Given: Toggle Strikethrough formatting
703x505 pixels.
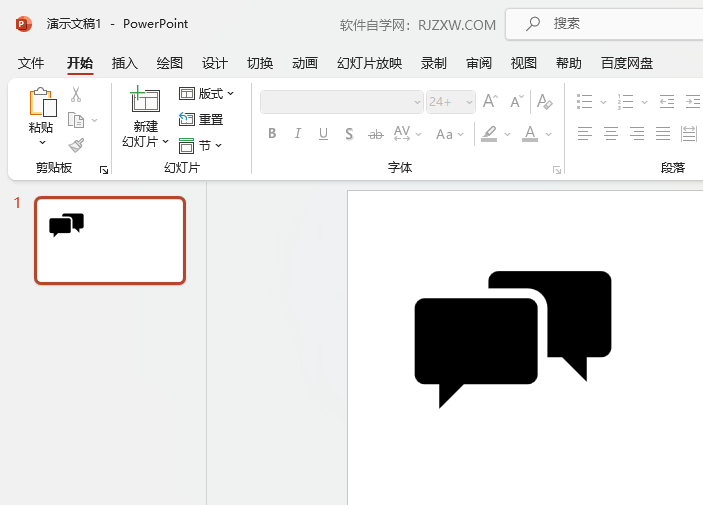Looking at the screenshot, I should [376, 134].
